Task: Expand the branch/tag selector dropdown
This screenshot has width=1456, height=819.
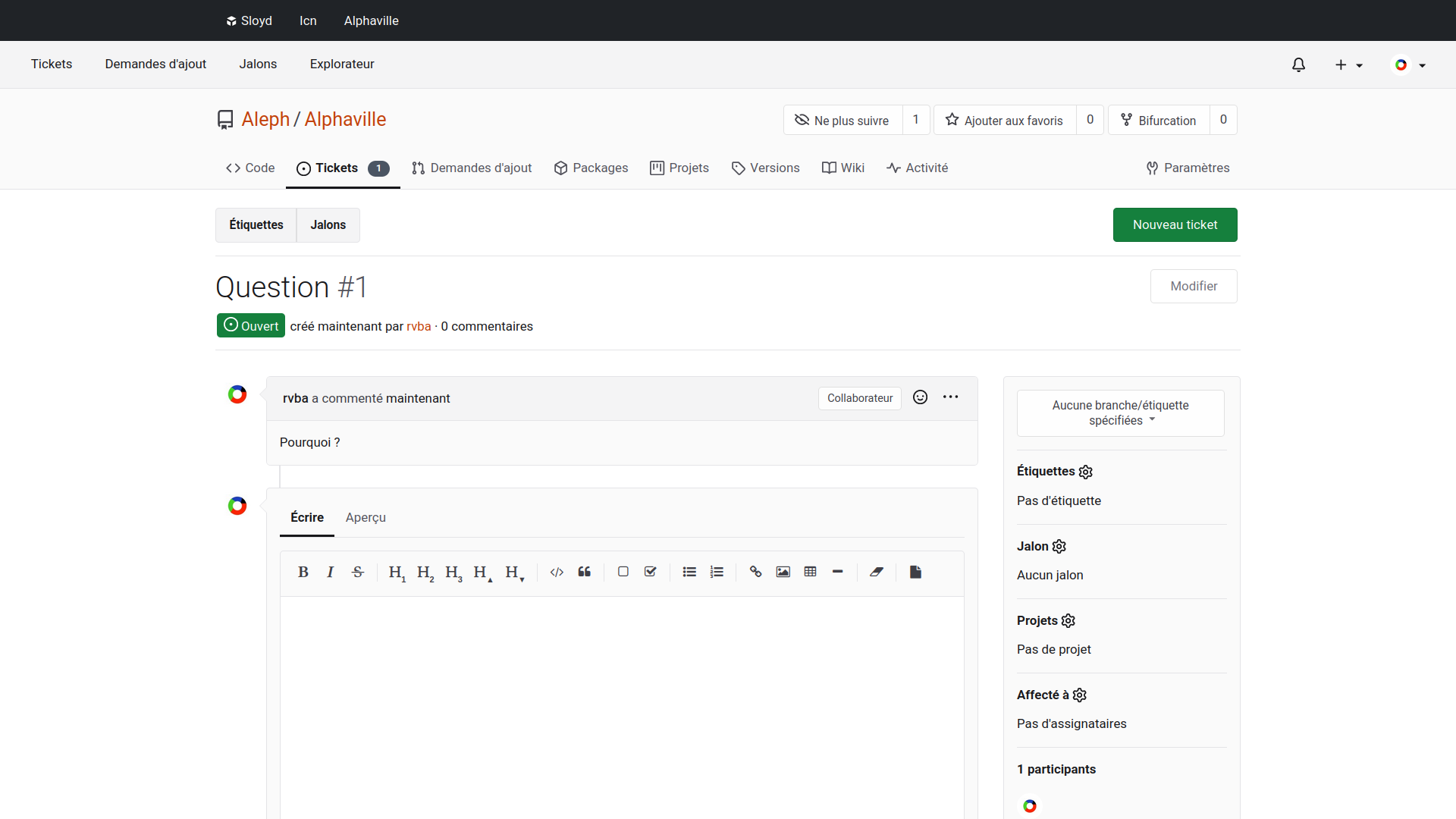Action: (x=1120, y=413)
